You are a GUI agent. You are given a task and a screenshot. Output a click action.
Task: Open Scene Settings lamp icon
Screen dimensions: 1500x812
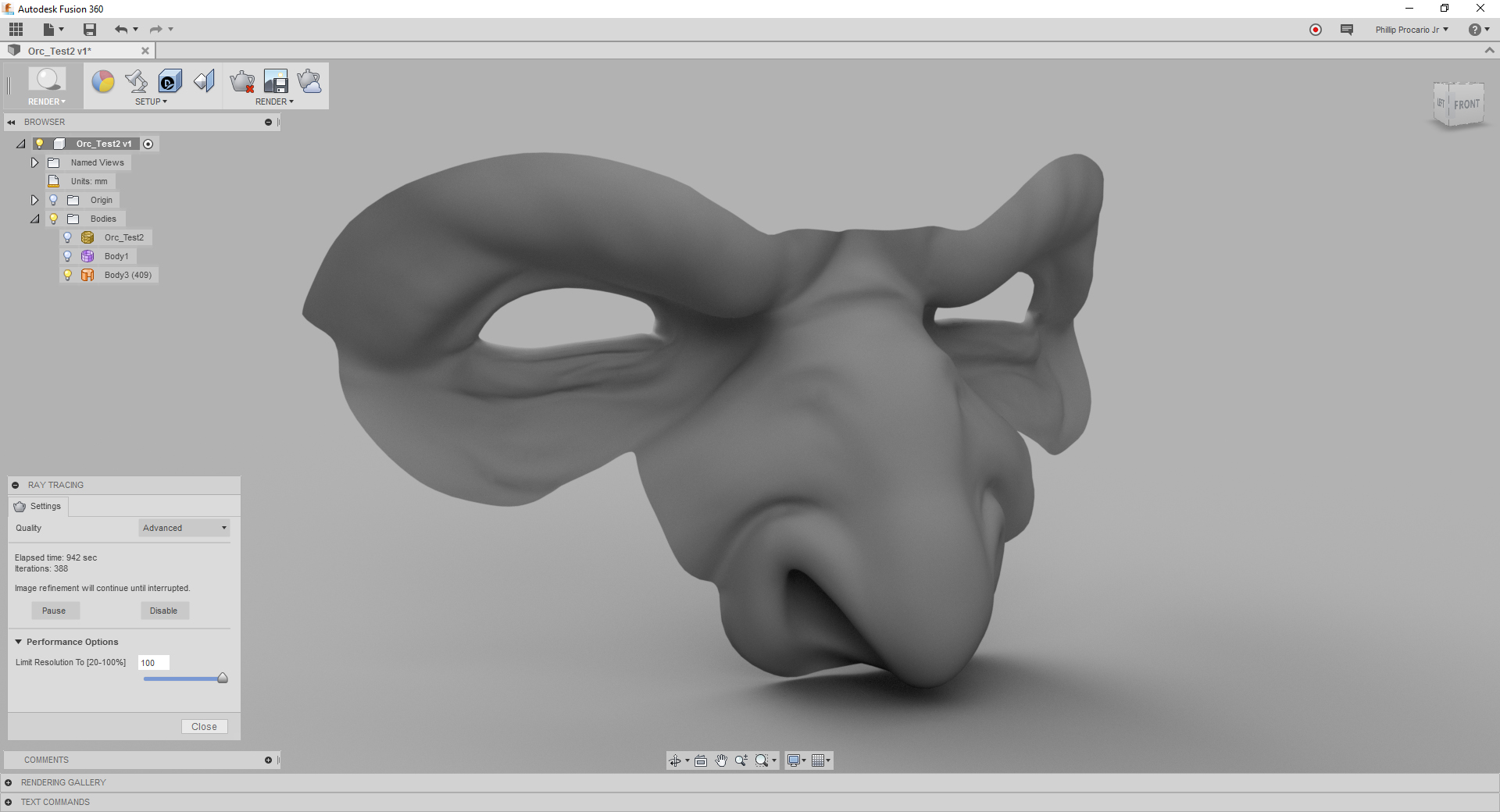[137, 81]
